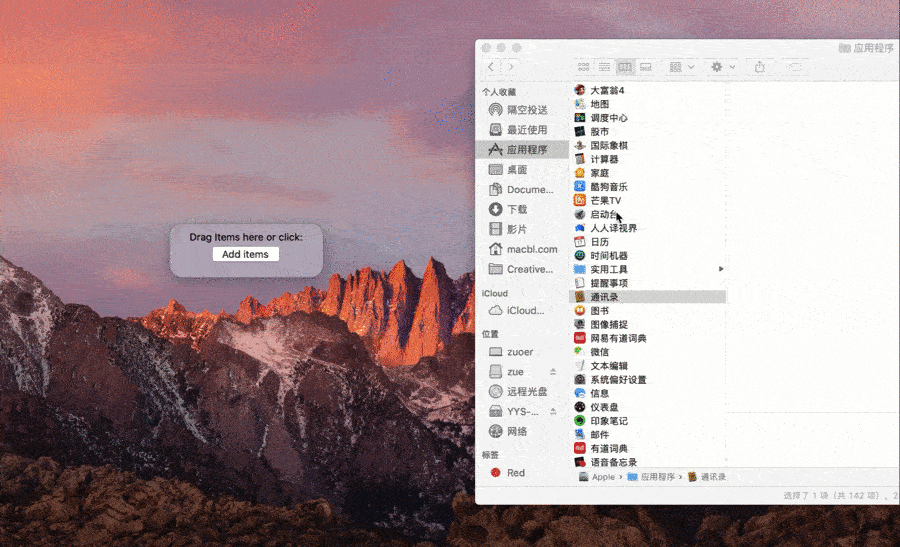Go back in Finder window
The height and width of the screenshot is (547, 900).
[x=491, y=67]
